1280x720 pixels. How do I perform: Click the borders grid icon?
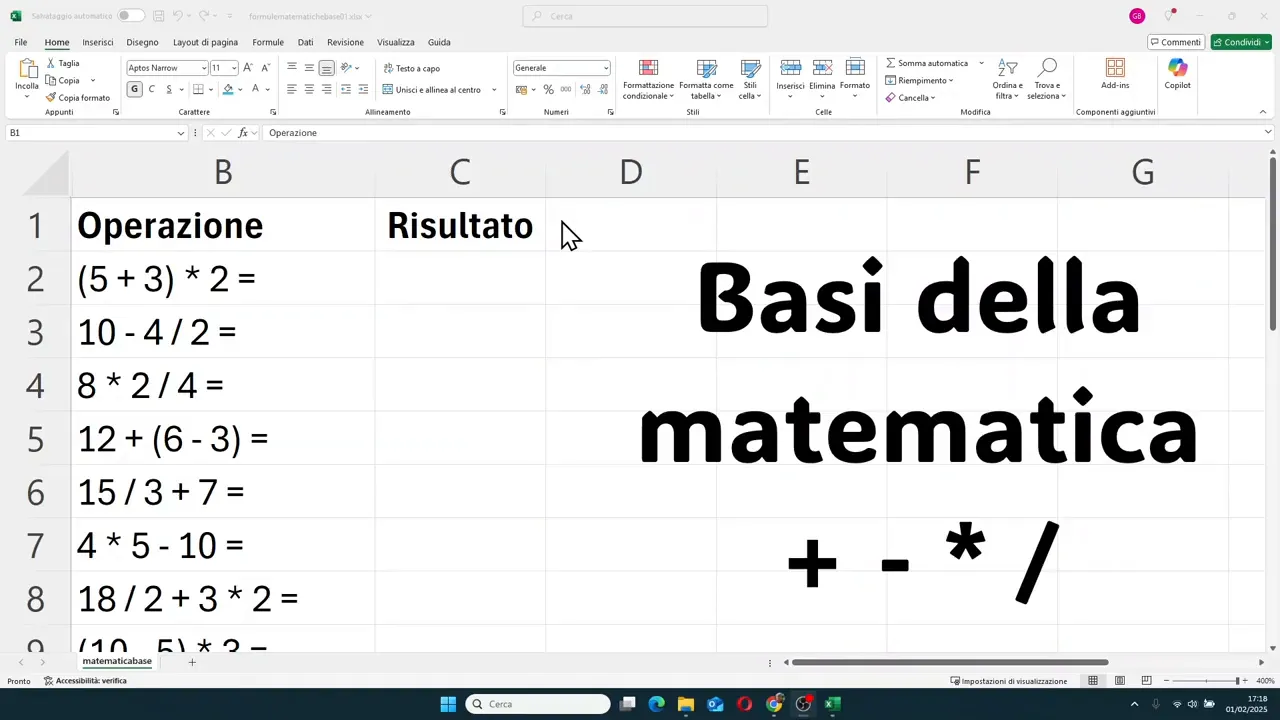tap(198, 89)
